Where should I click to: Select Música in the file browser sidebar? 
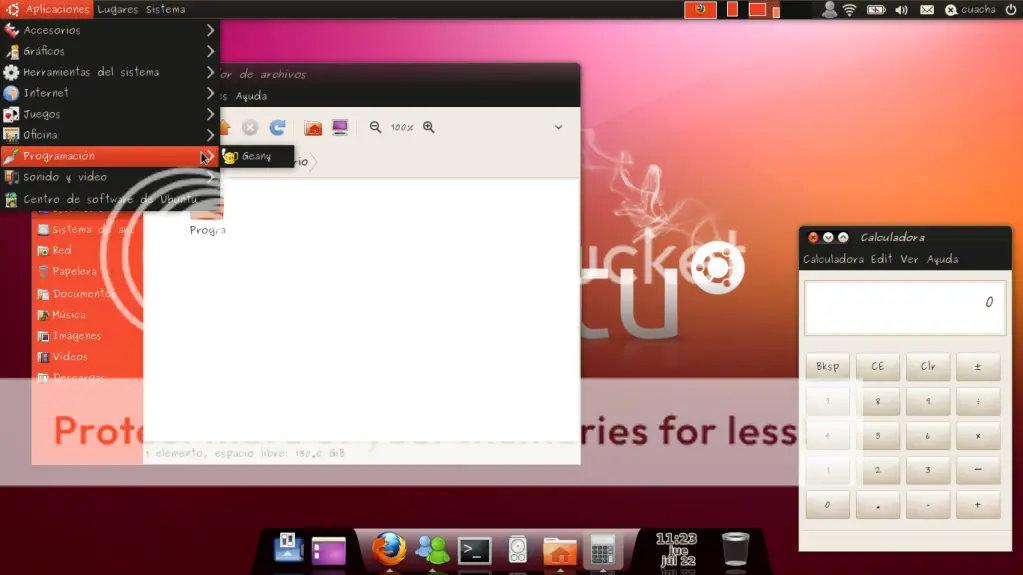point(62,315)
